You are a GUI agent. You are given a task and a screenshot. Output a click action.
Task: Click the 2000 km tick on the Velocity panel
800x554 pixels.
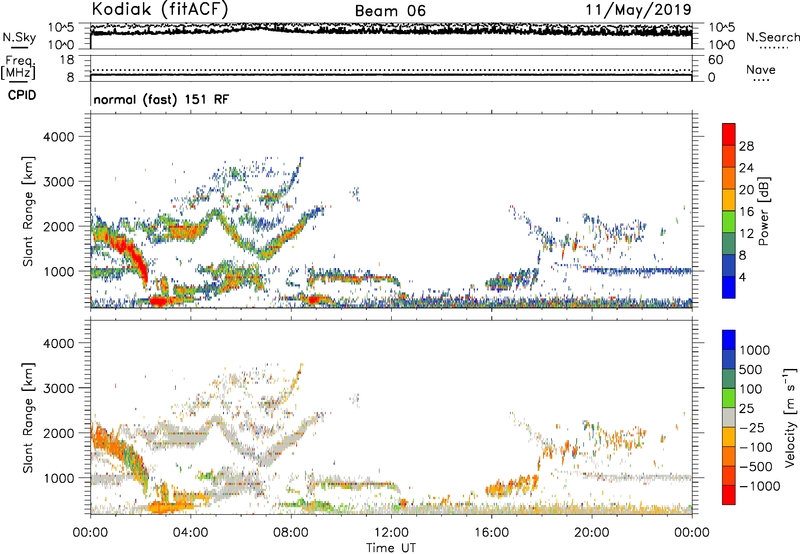click(58, 433)
